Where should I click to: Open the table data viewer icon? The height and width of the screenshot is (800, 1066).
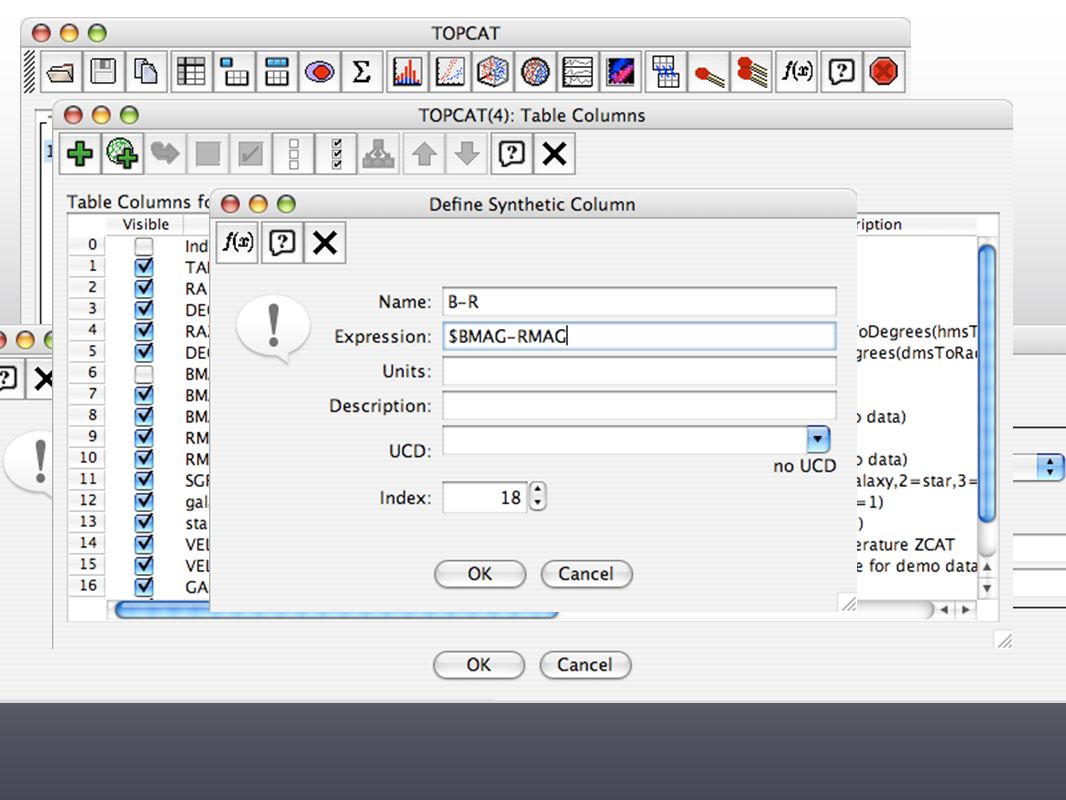(x=191, y=71)
